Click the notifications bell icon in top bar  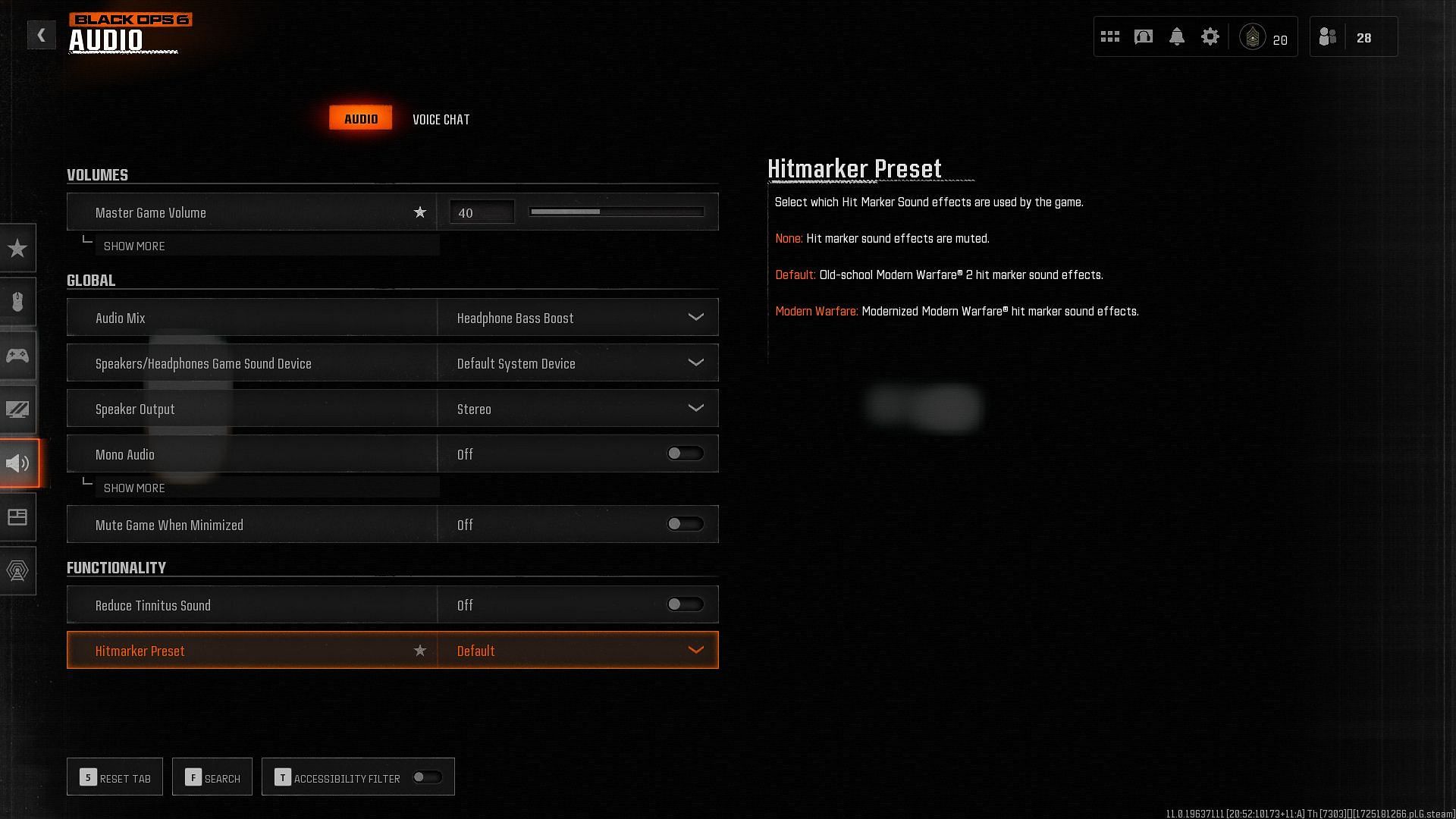(1177, 36)
